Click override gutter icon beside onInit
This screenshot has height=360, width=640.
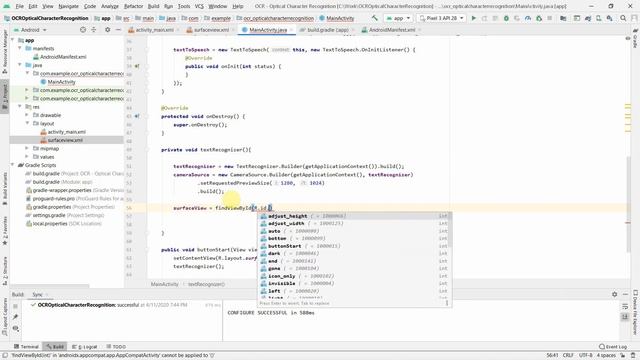137,66
